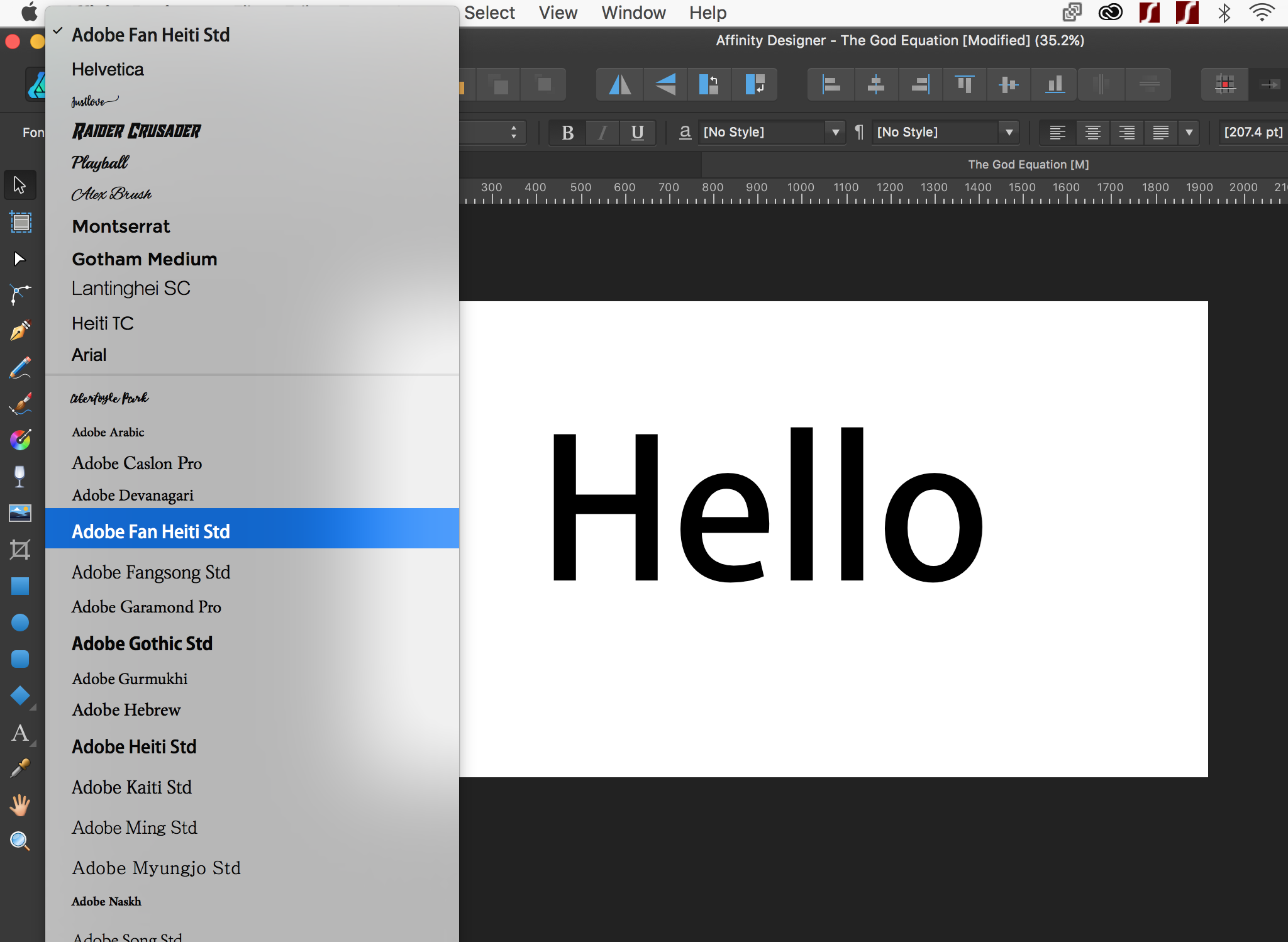Toggle the snapping grid icon
The width and height of the screenshot is (1288, 942).
click(x=1225, y=84)
